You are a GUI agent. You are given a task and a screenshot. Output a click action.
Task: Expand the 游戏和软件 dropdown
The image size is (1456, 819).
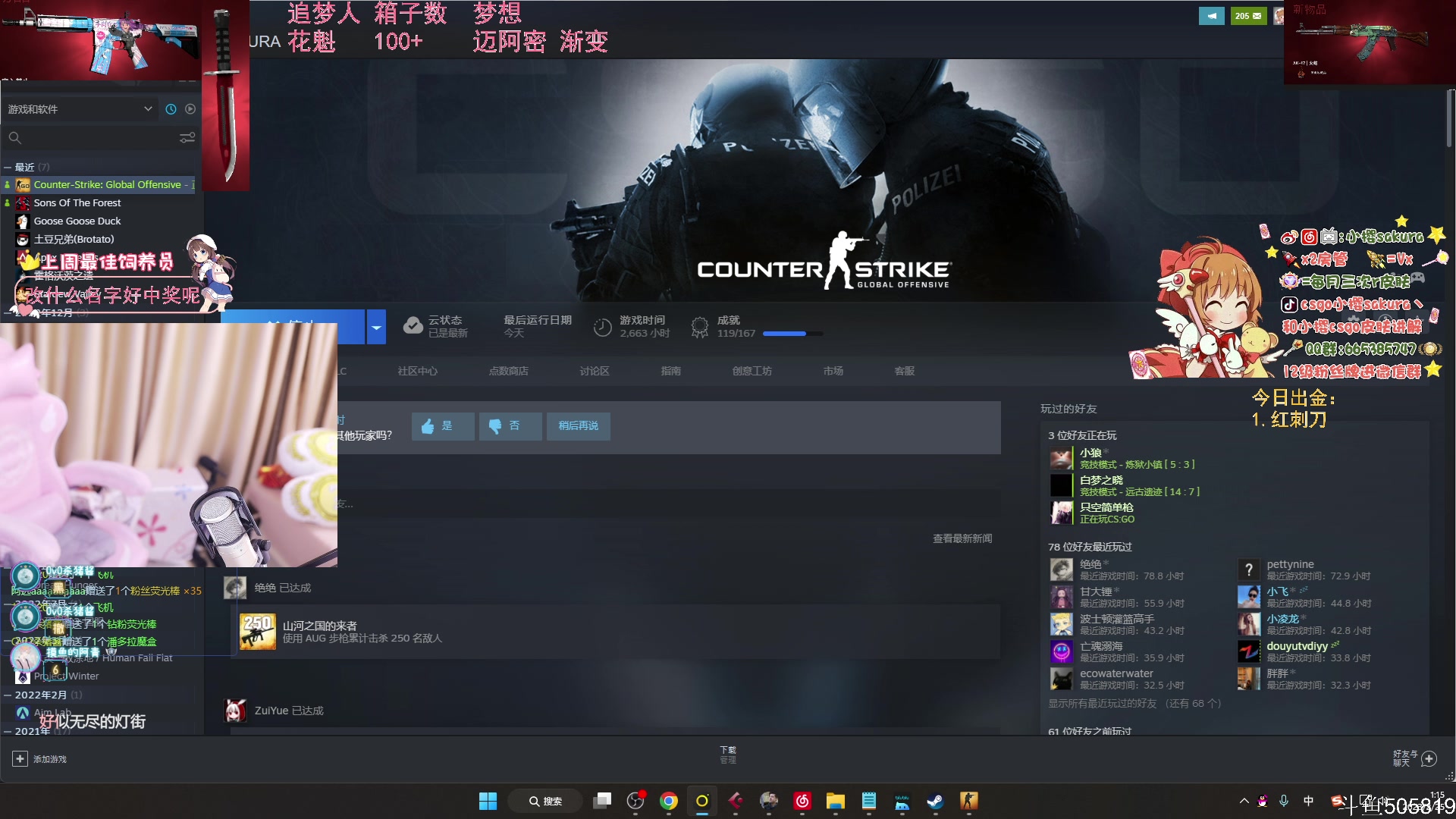click(148, 109)
